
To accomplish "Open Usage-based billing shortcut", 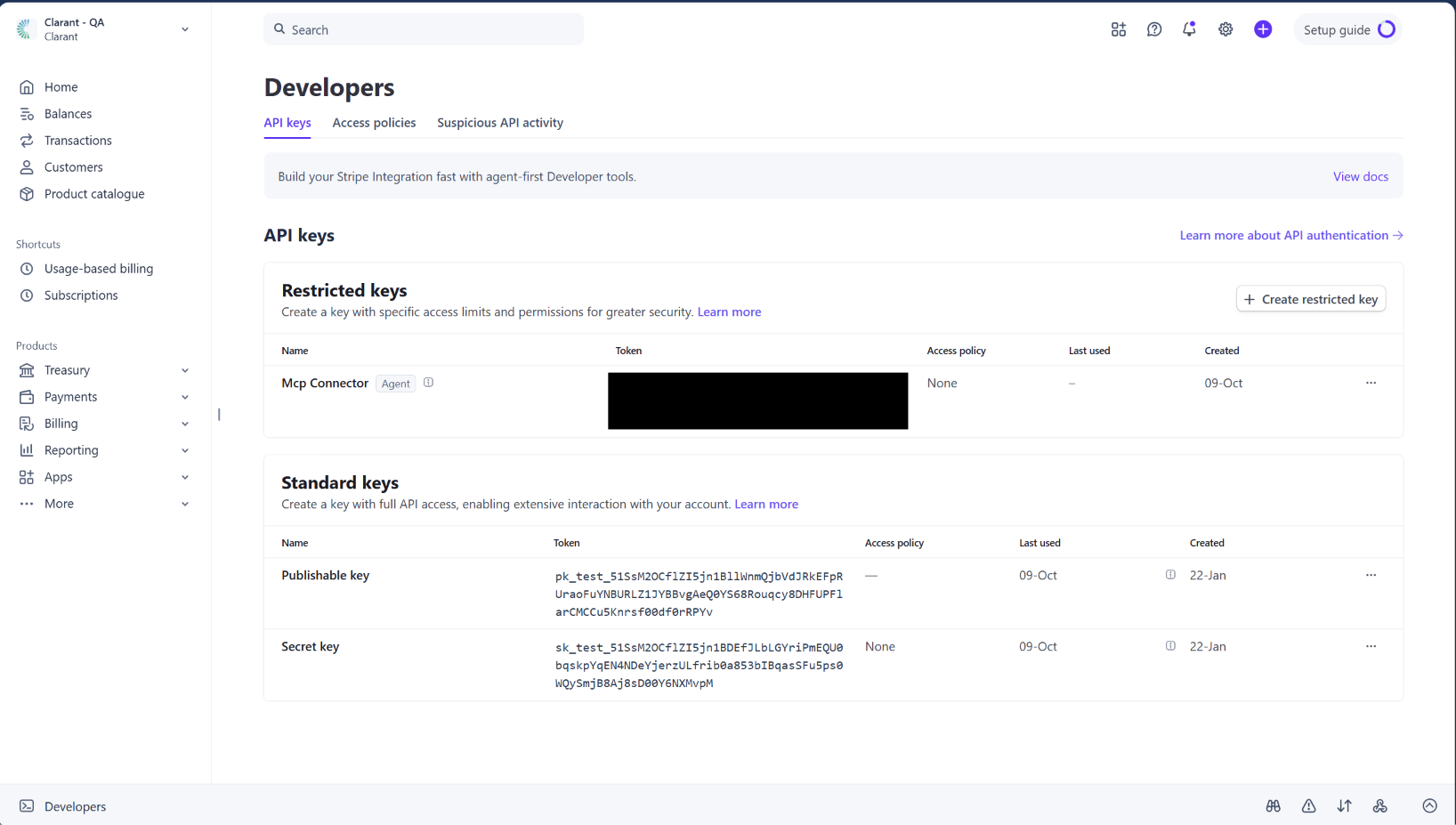I will pyautogui.click(x=99, y=269).
